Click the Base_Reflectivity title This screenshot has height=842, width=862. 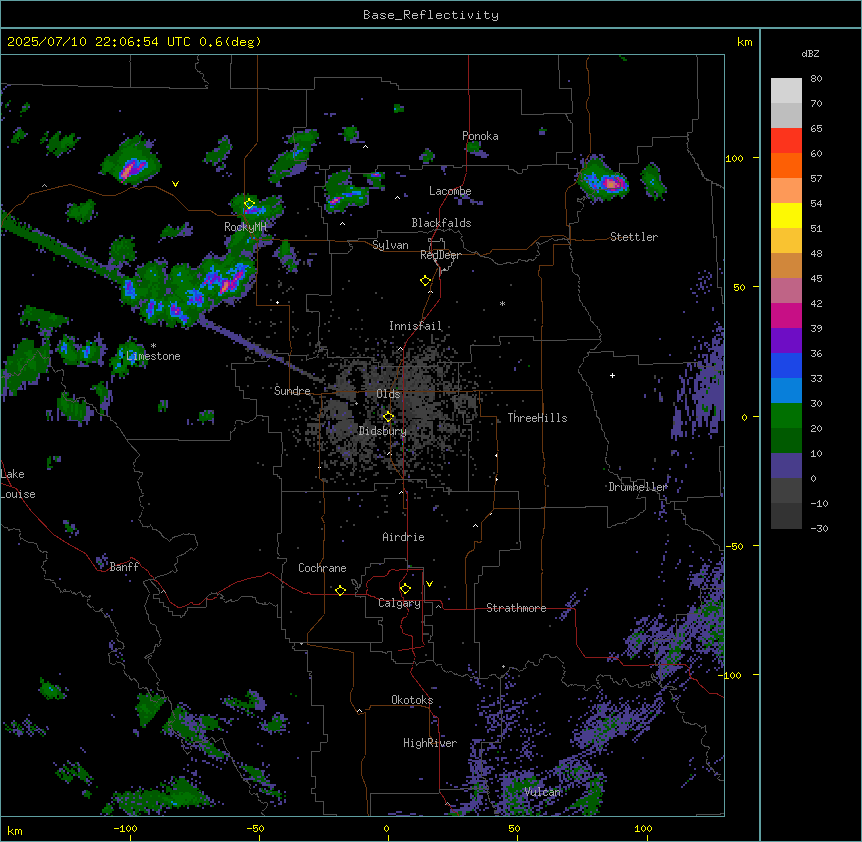[x=431, y=15]
